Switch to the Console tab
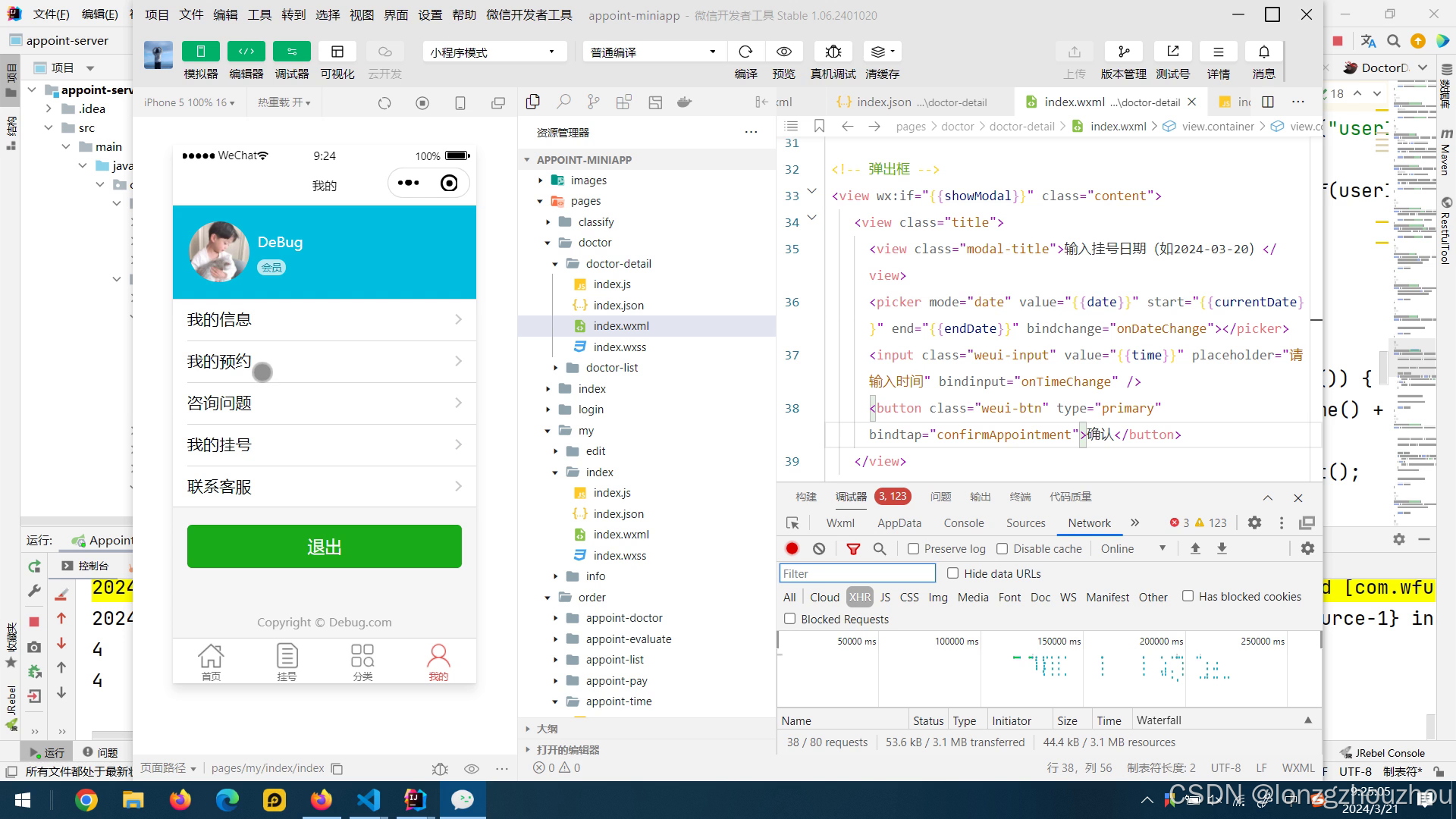 (963, 522)
